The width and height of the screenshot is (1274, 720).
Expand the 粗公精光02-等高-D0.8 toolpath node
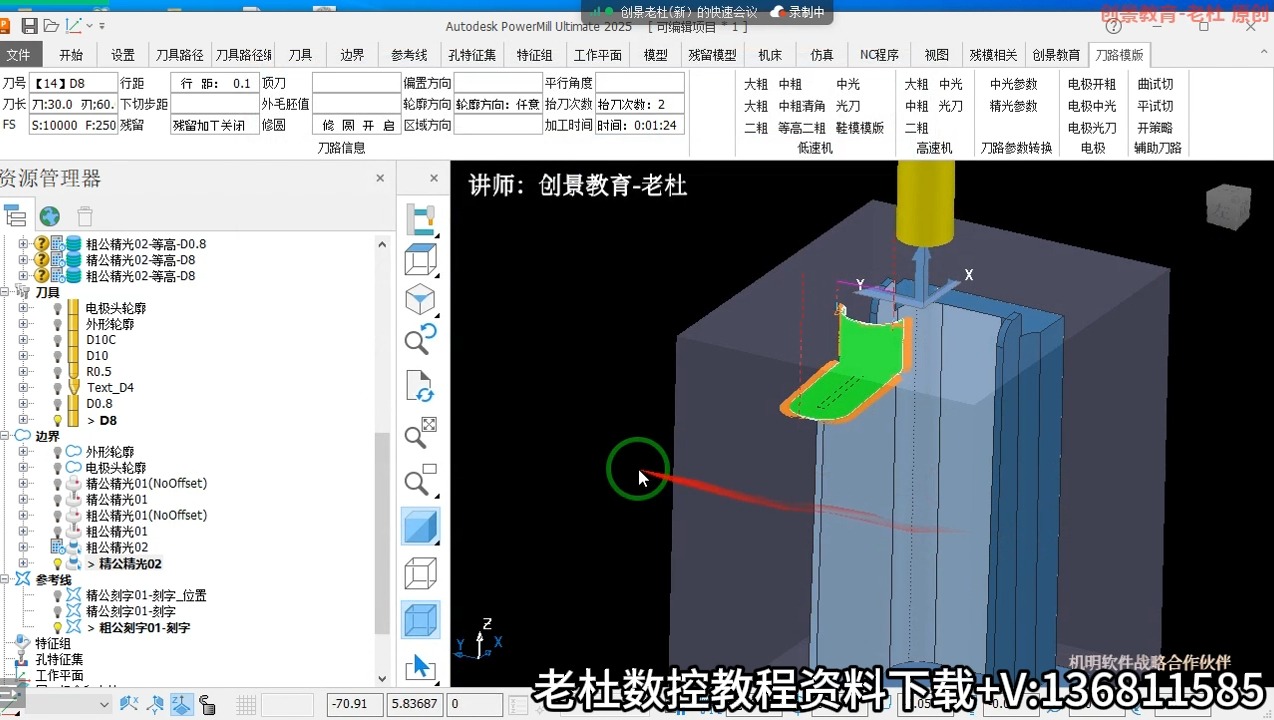point(23,244)
